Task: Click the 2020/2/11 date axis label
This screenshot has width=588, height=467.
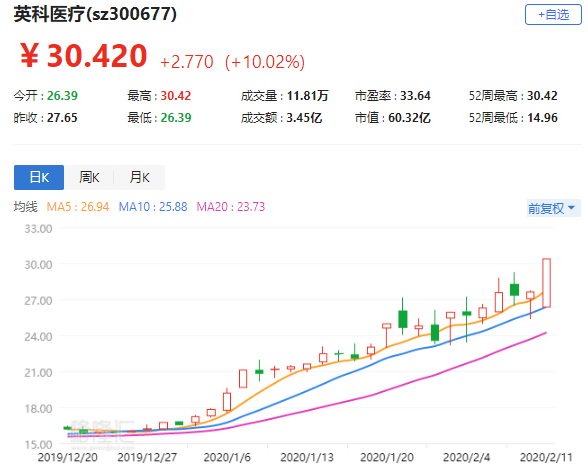Action: [x=546, y=458]
